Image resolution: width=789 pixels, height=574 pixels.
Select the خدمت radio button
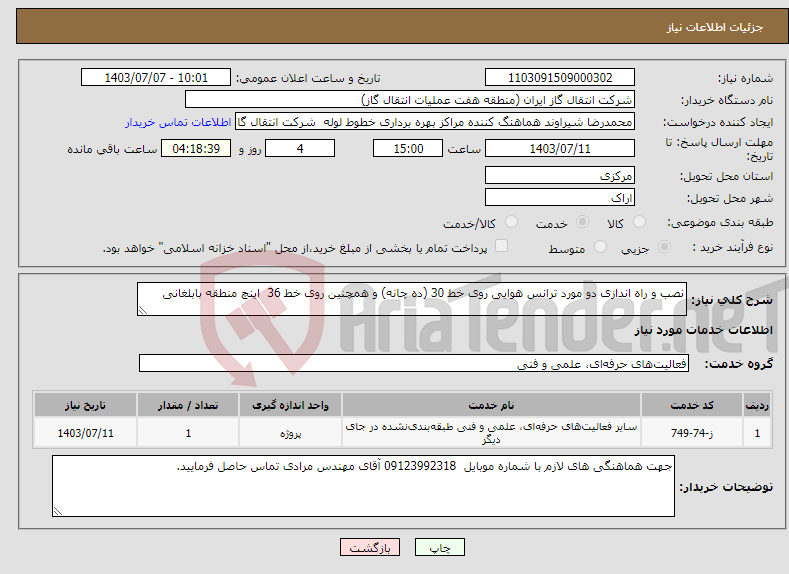point(582,222)
